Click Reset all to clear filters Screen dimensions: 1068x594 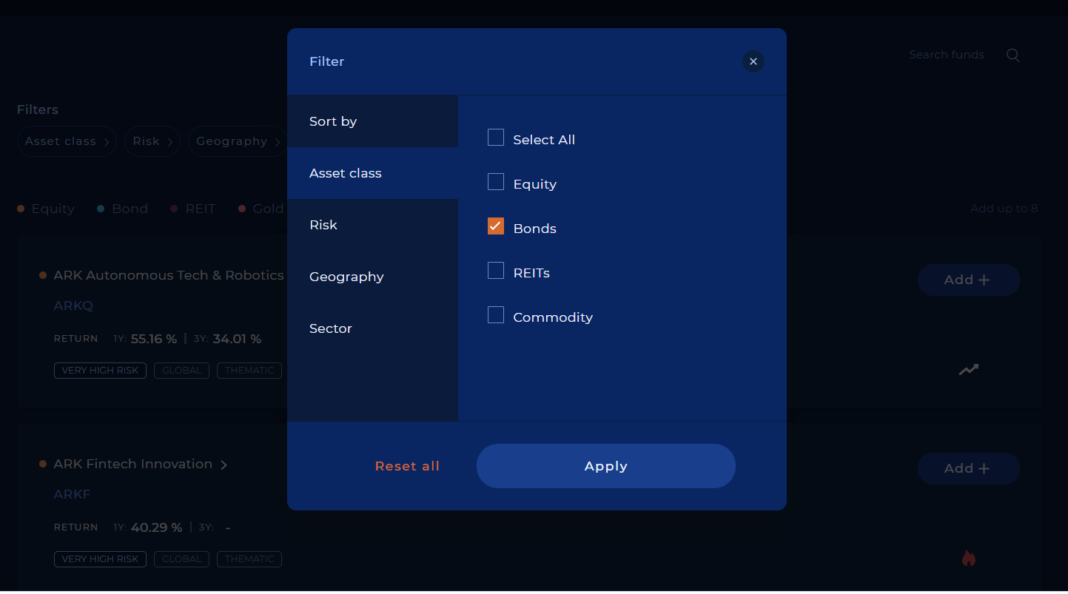(x=407, y=466)
